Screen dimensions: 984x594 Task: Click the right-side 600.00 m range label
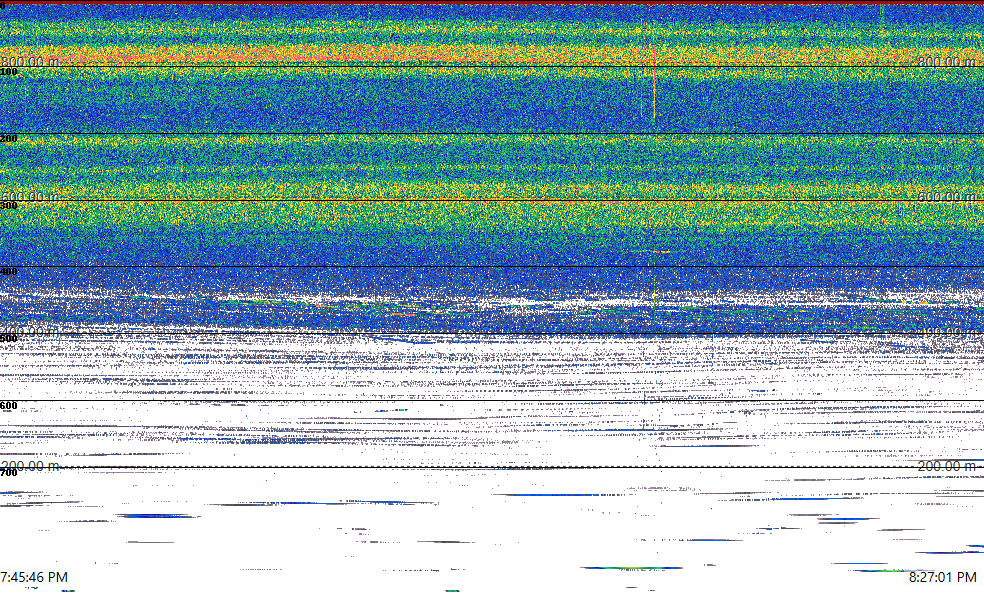[x=948, y=196]
